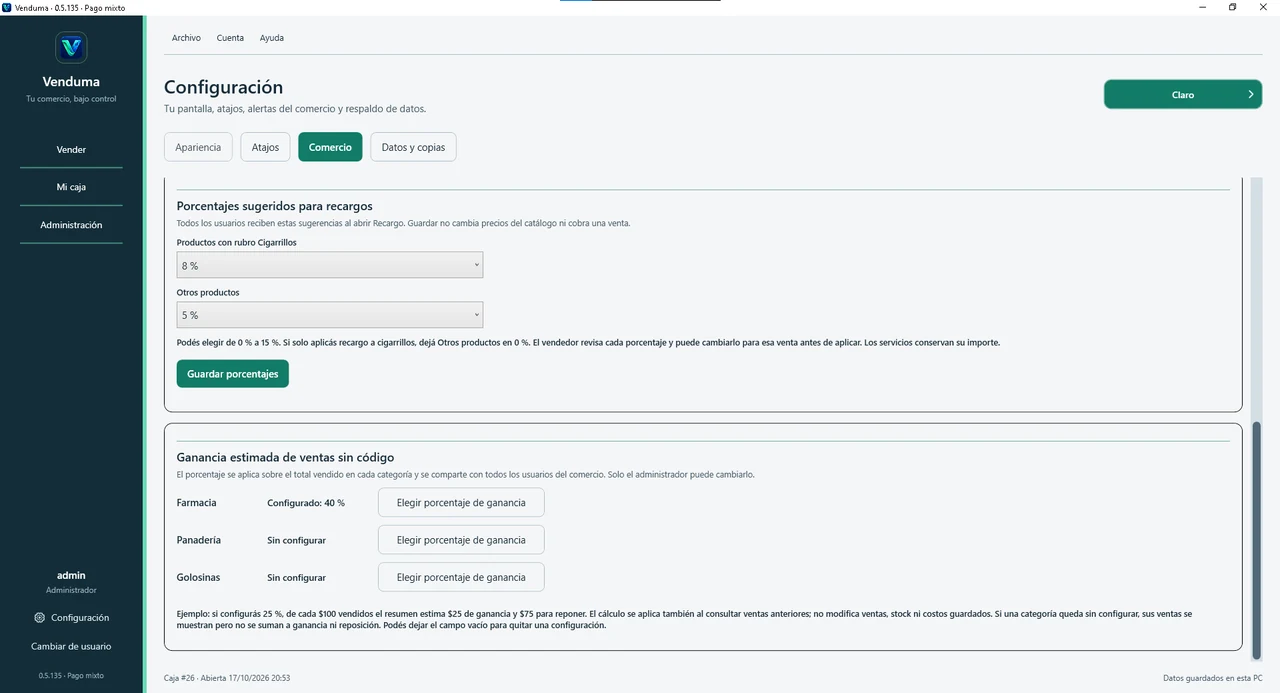Click Cambiar de usuario

click(71, 646)
